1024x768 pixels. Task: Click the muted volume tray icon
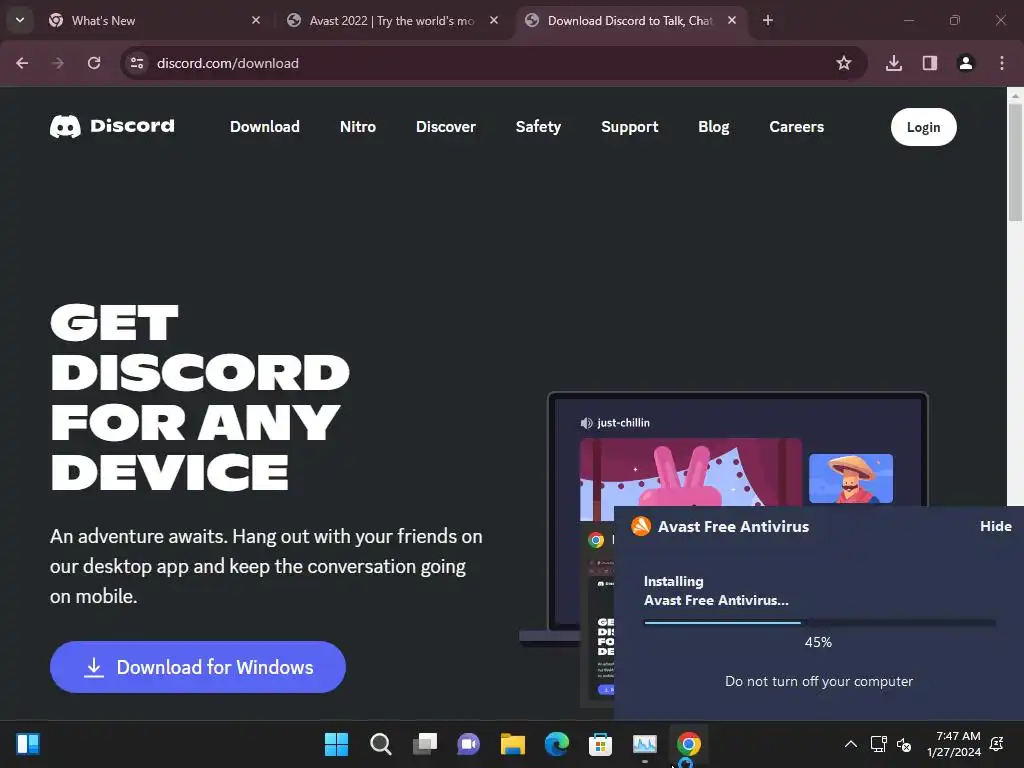[x=904, y=744]
